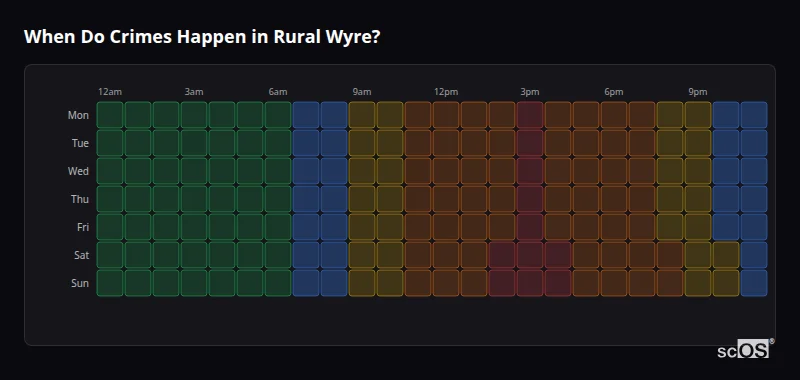Image resolution: width=800 pixels, height=380 pixels.
Task: Choose the Thursday 12am heatmap cell
Action: (x=110, y=199)
